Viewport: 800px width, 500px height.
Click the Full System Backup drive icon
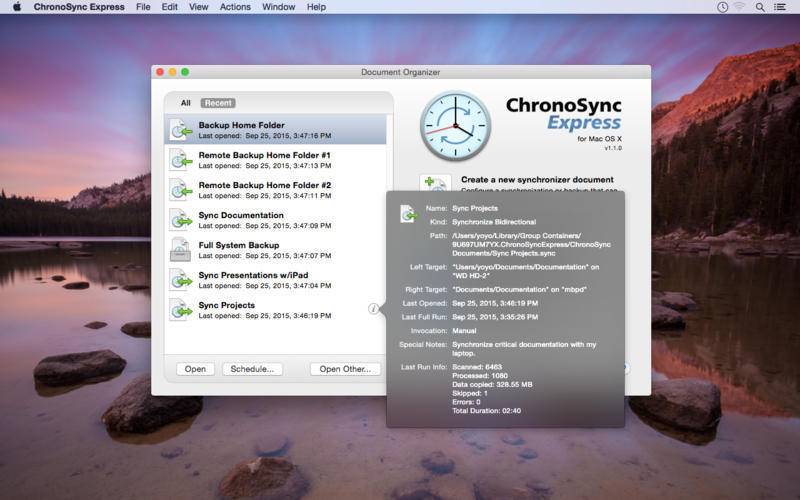(181, 250)
